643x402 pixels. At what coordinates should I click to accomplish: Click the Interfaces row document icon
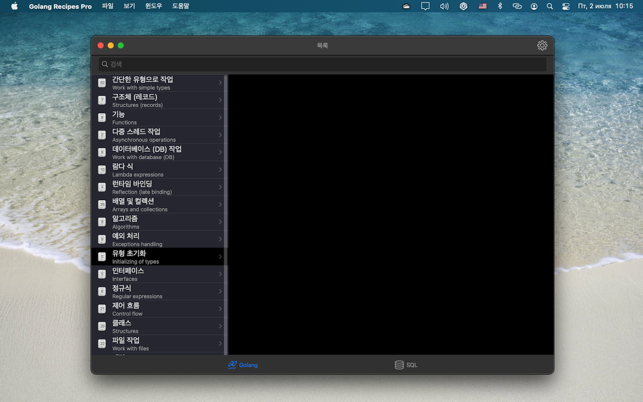pyautogui.click(x=102, y=274)
